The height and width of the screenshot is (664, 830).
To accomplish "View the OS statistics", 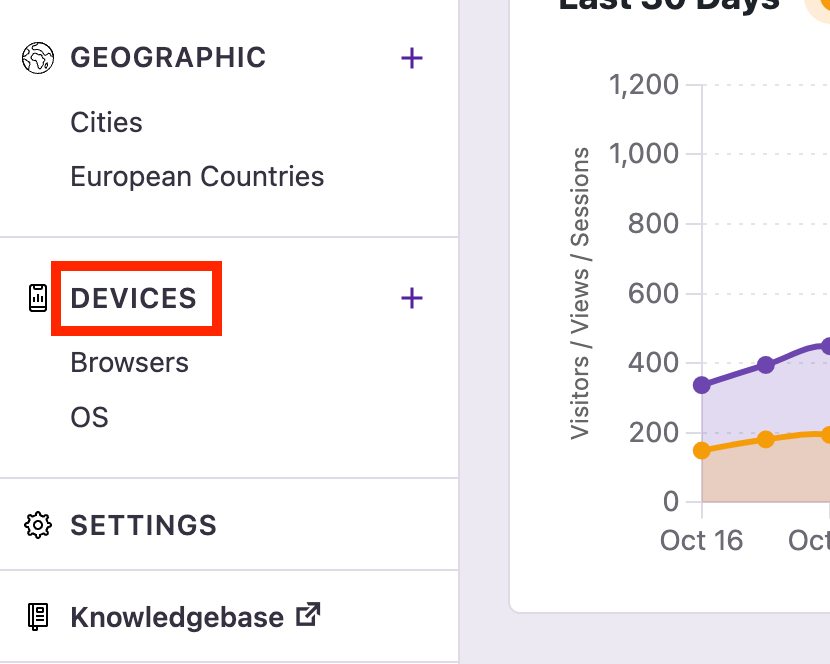I will pos(89,417).
